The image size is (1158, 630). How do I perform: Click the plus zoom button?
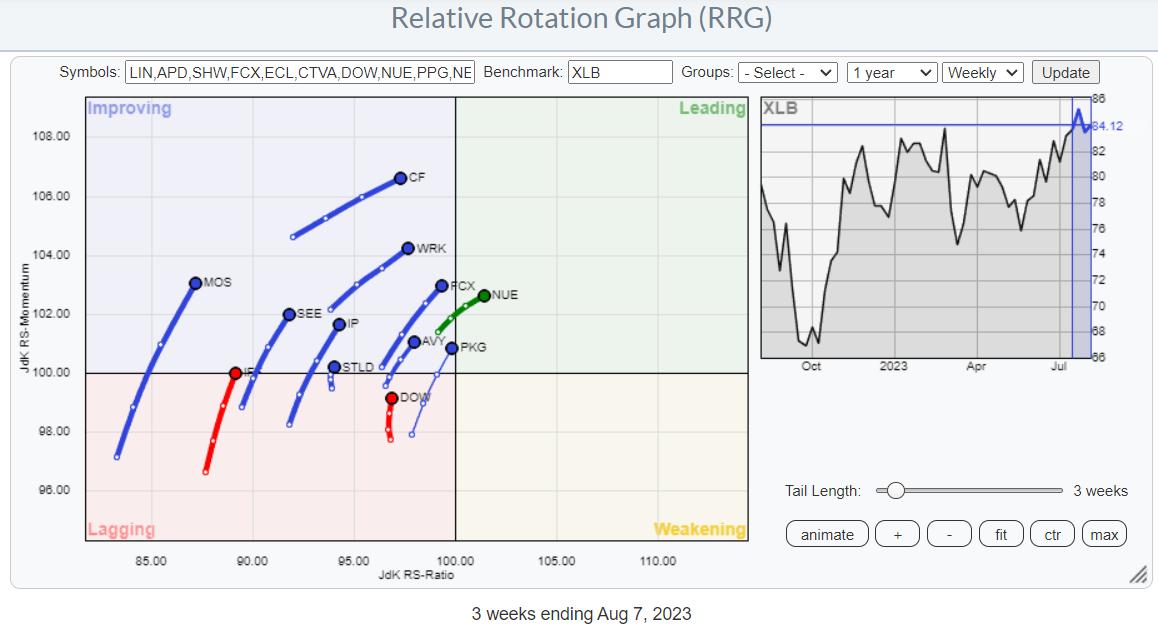tap(897, 534)
